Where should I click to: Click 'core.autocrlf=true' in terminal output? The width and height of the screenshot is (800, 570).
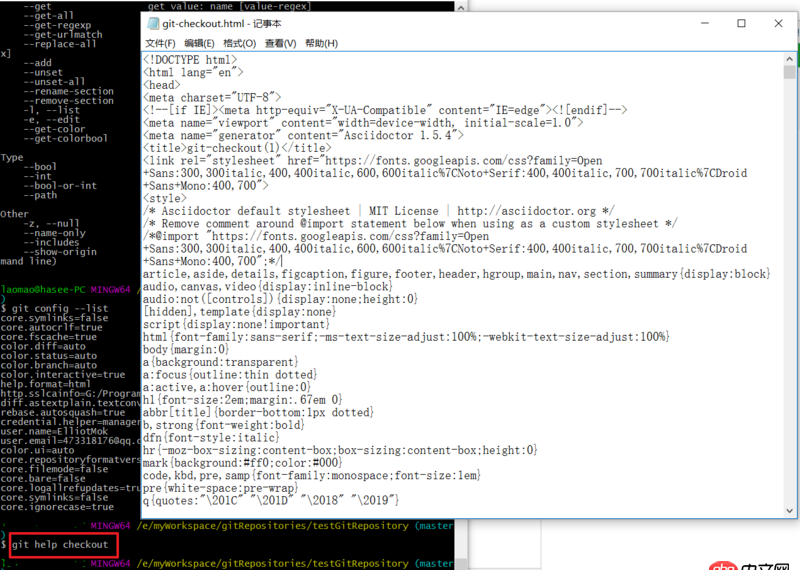51,327
